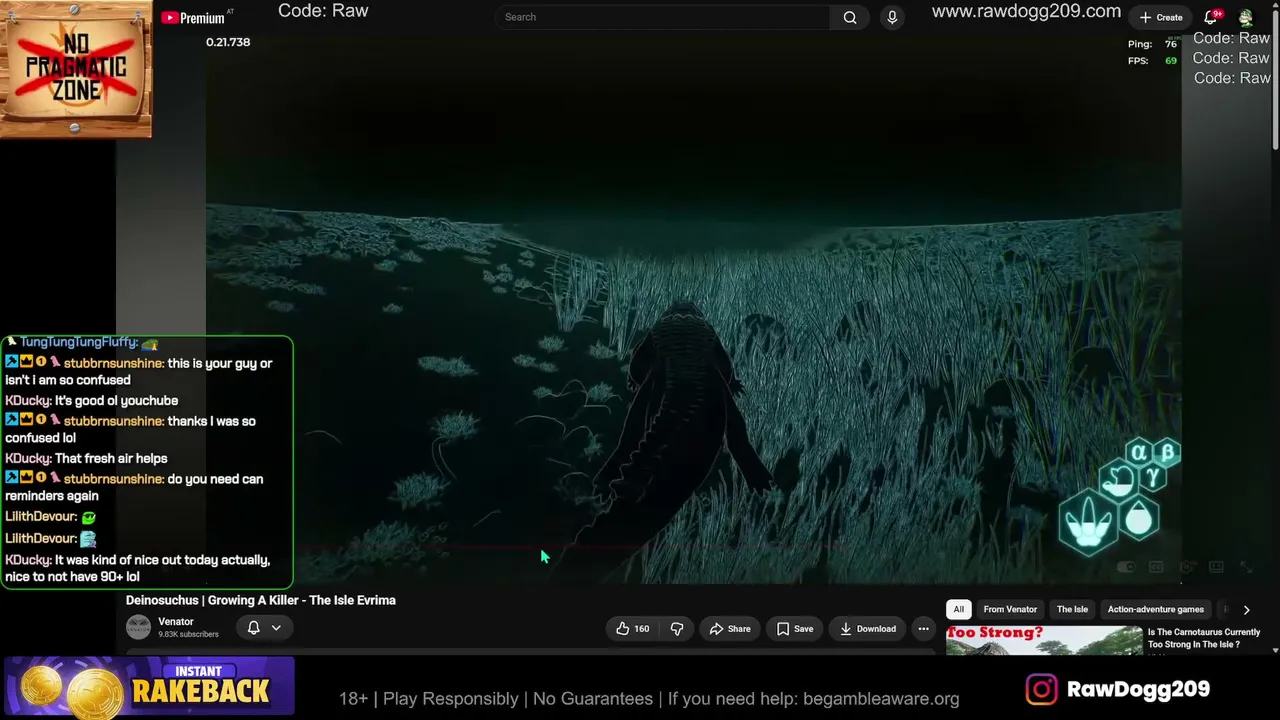This screenshot has height=720, width=1280.
Task: Click the Deinosuchus Growing A Killer title
Action: point(261,600)
